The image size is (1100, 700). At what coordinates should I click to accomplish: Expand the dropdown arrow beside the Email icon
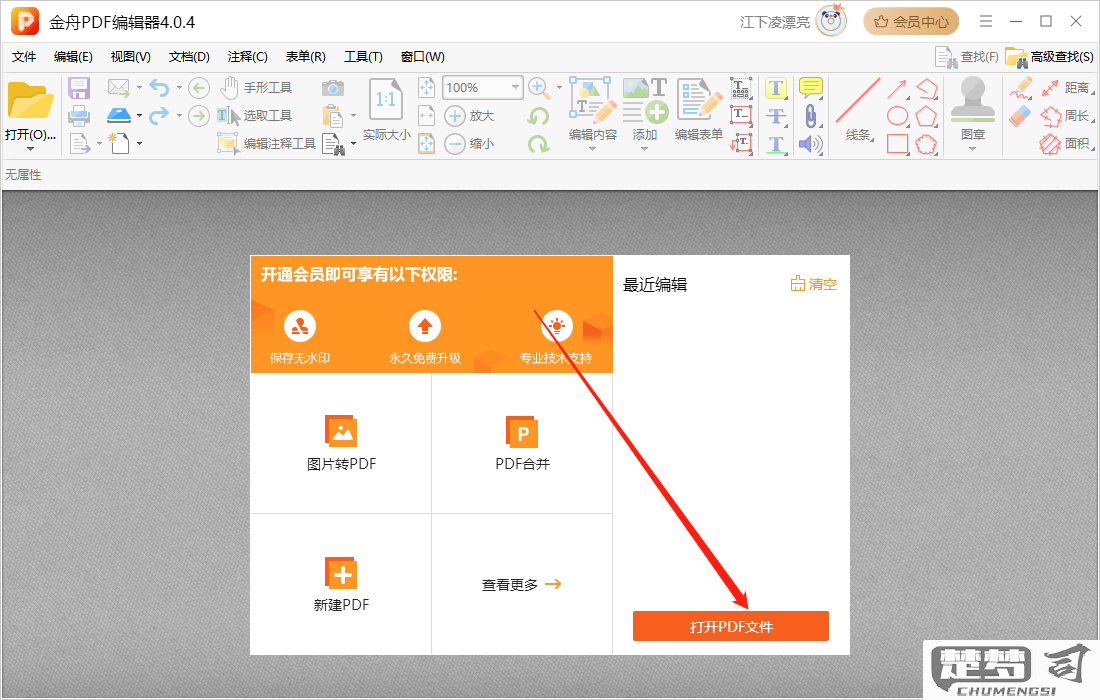pos(139,88)
